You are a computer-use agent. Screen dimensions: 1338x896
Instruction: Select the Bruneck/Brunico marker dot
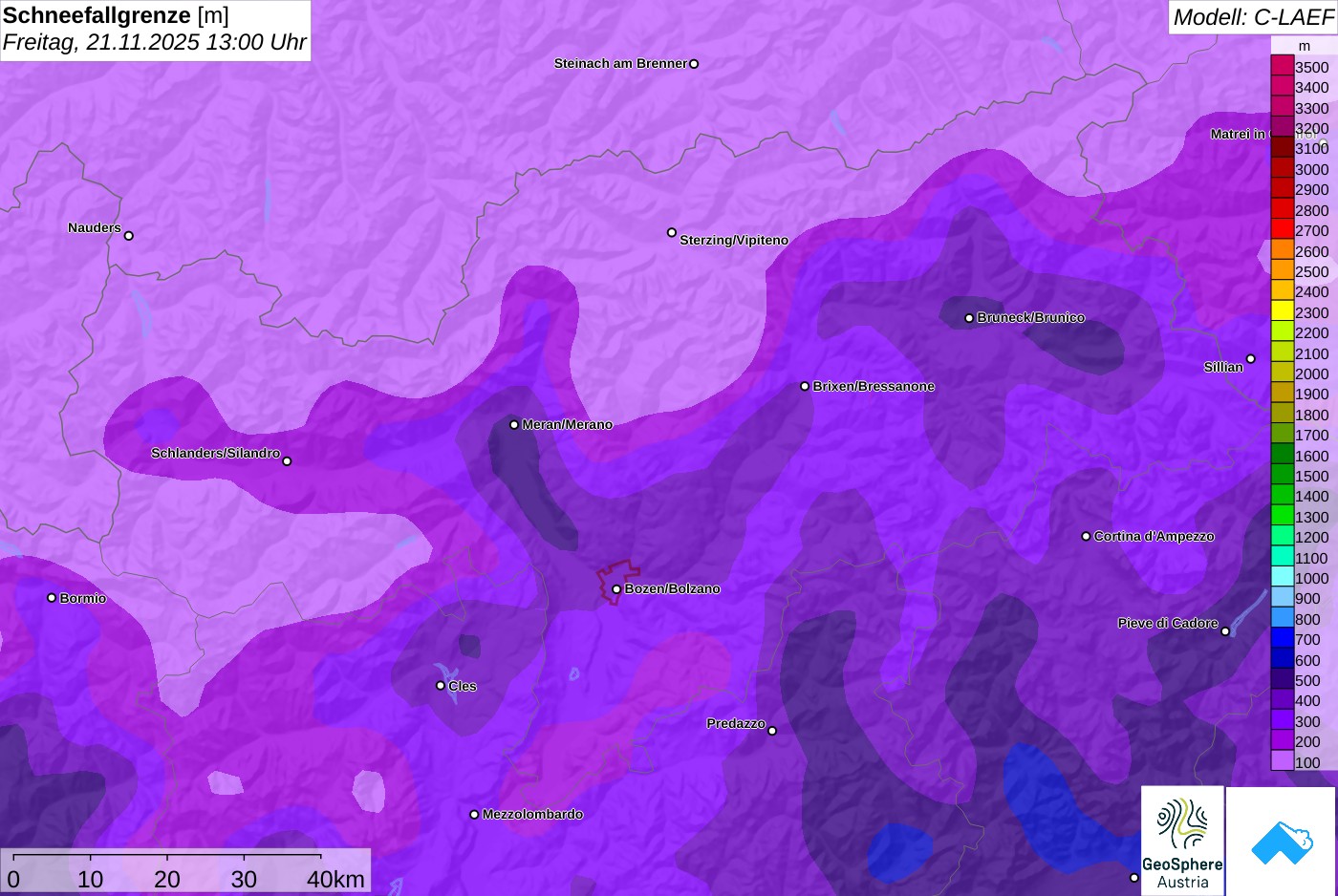[x=969, y=318]
